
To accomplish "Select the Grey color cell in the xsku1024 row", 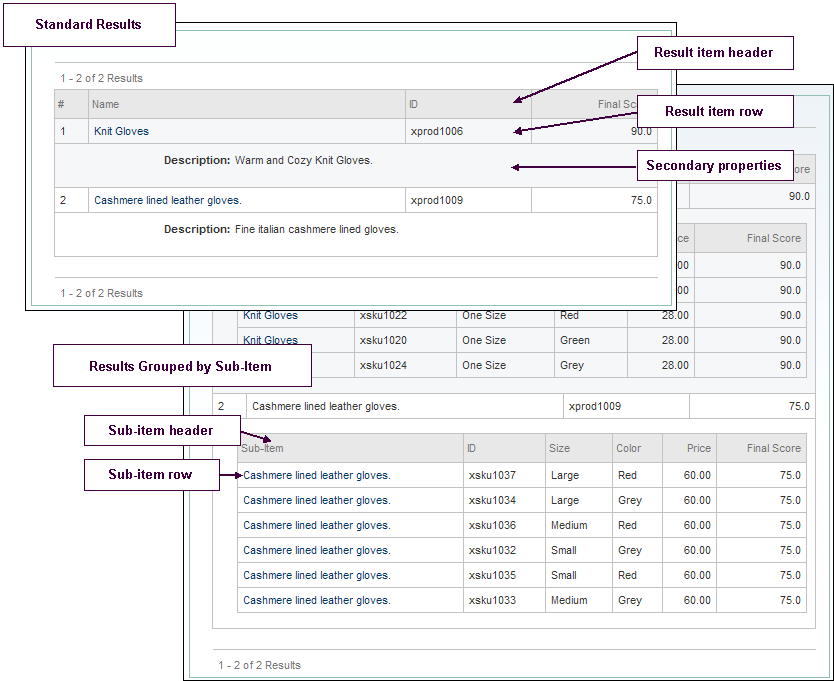I will tap(591, 366).
